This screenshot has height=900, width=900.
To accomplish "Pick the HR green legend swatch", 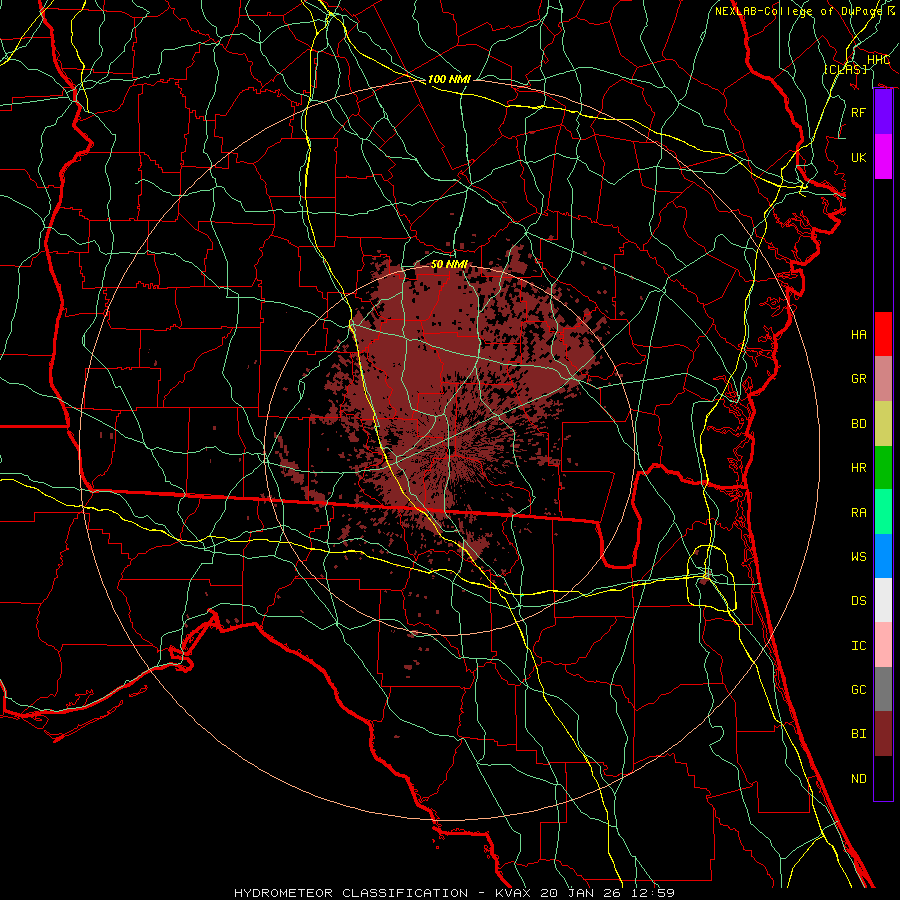I will click(x=883, y=468).
